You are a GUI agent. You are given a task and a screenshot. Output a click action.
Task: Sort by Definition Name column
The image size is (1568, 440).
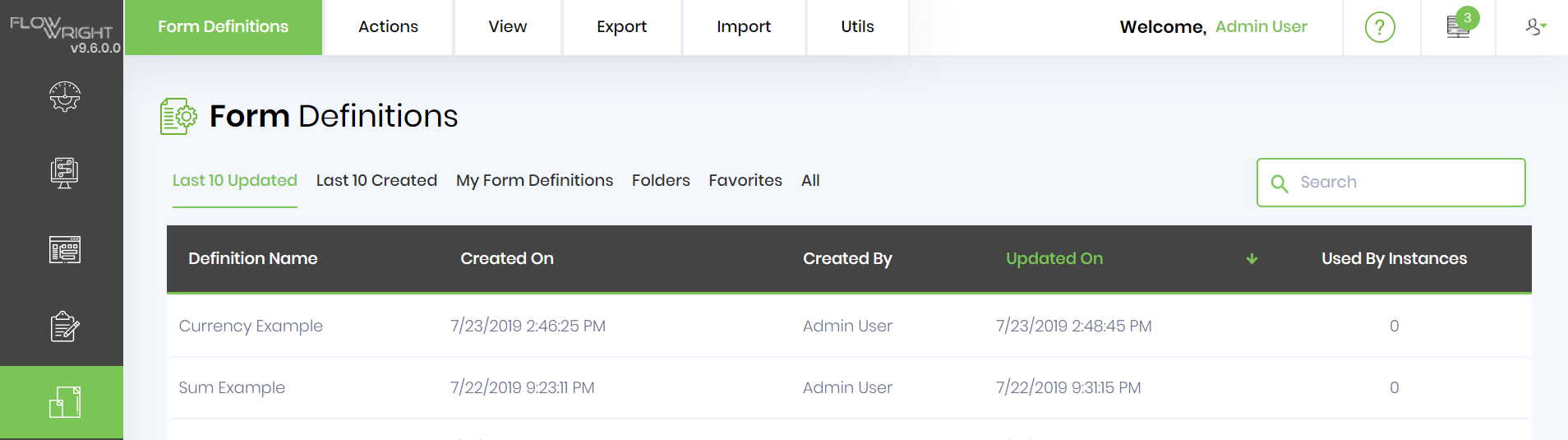pyautogui.click(x=252, y=259)
